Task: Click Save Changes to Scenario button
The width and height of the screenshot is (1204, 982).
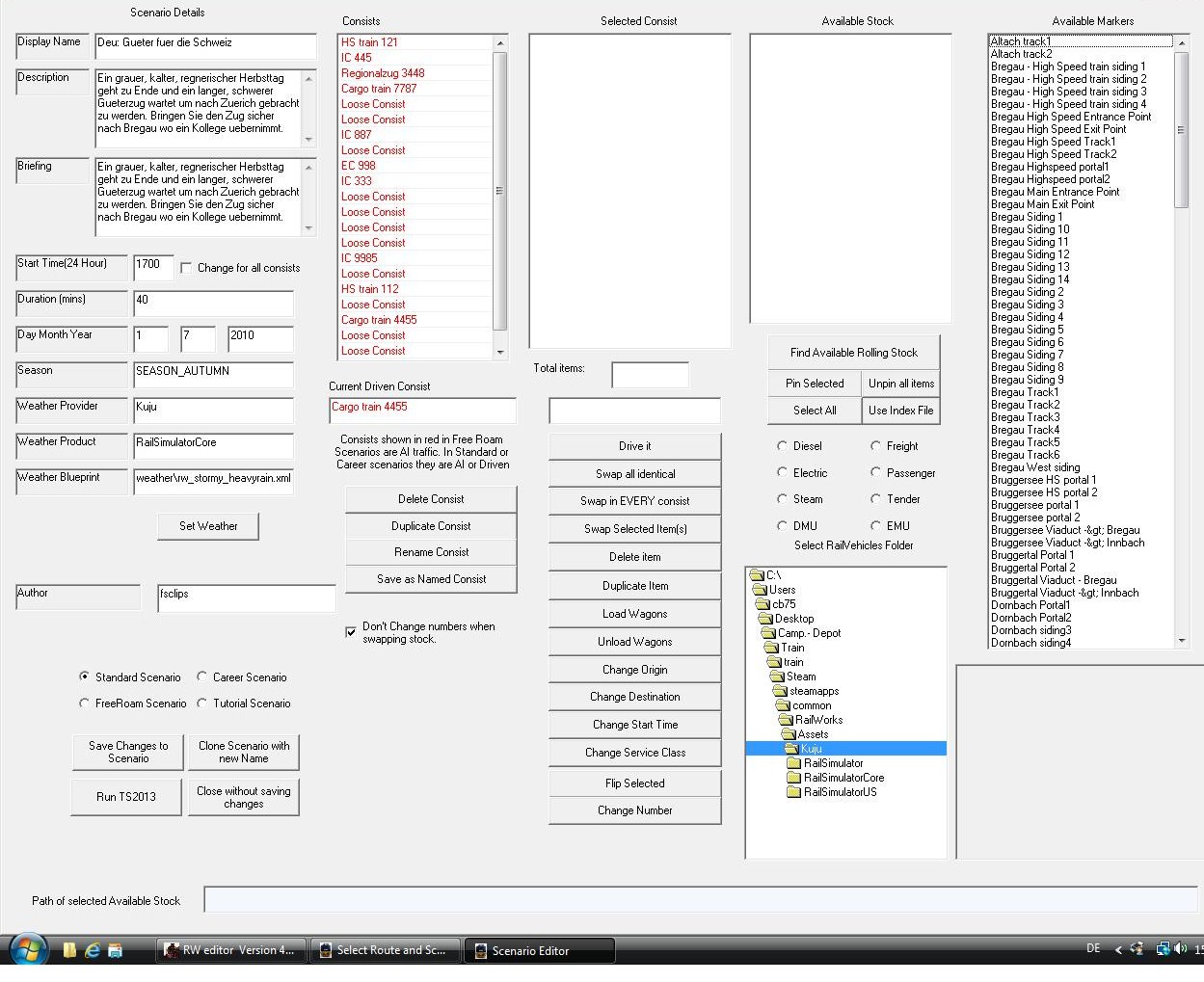Action: pyautogui.click(x=127, y=752)
